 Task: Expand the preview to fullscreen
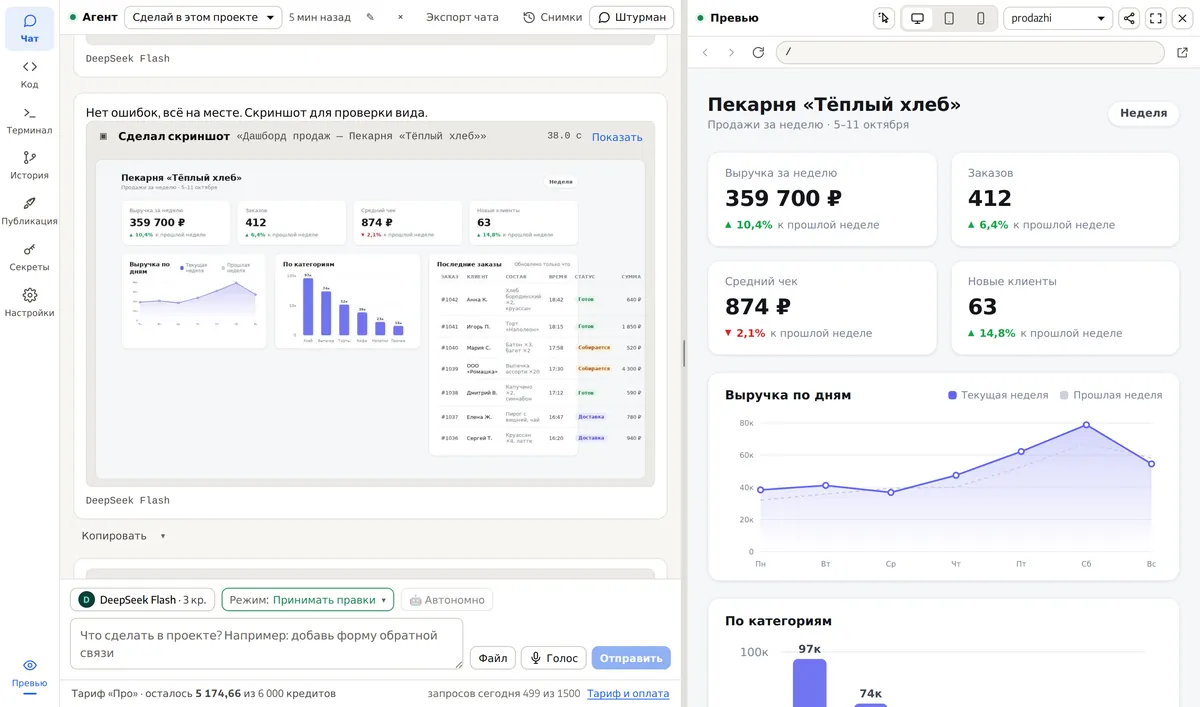pos(1156,18)
